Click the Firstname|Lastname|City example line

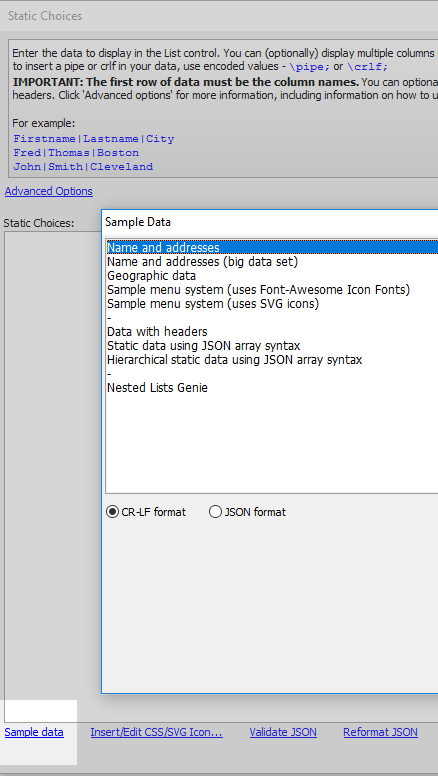(x=94, y=139)
